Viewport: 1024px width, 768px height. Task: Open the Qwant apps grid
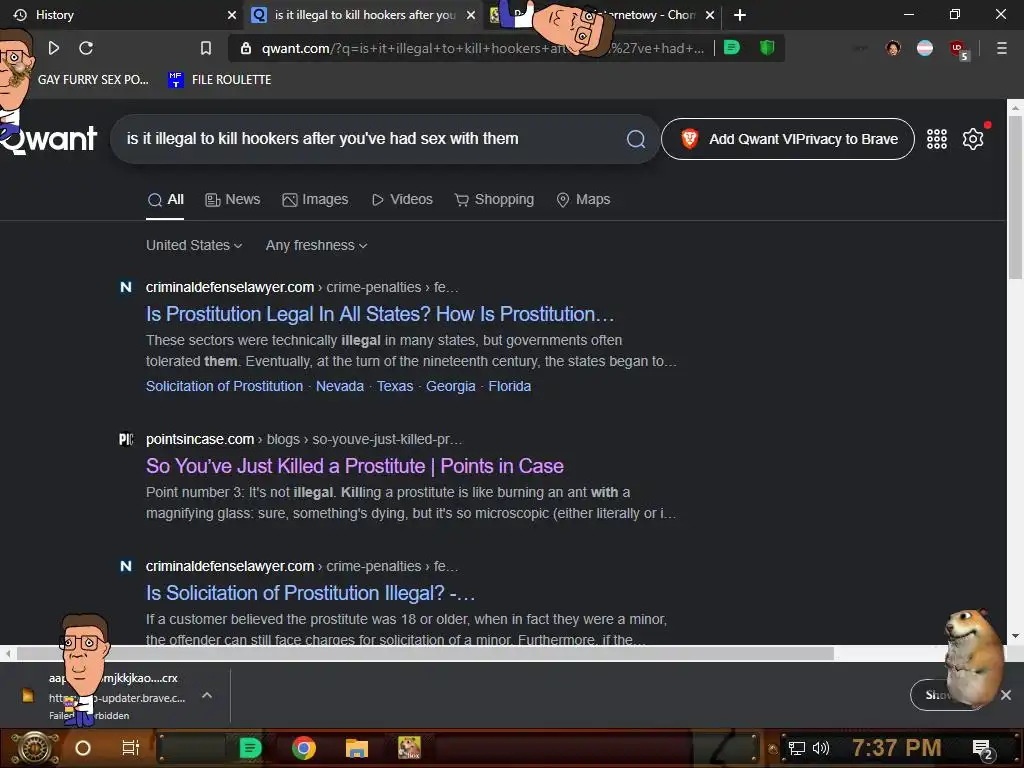pyautogui.click(x=936, y=139)
